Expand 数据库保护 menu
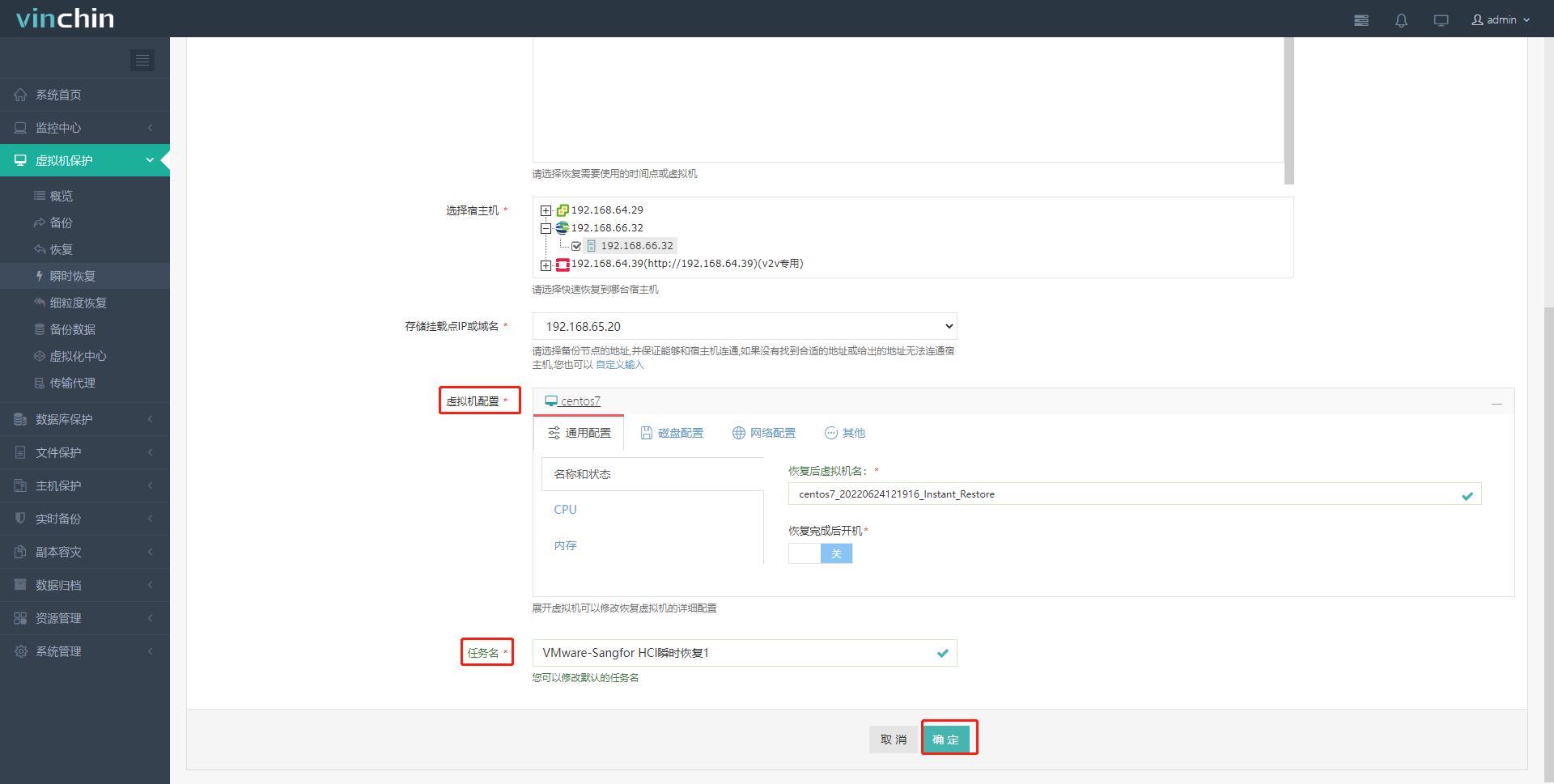The width and height of the screenshot is (1554, 784). [85, 419]
